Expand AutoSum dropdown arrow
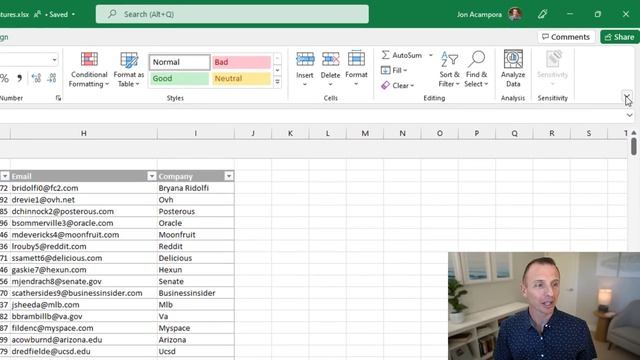 pyautogui.click(x=431, y=55)
